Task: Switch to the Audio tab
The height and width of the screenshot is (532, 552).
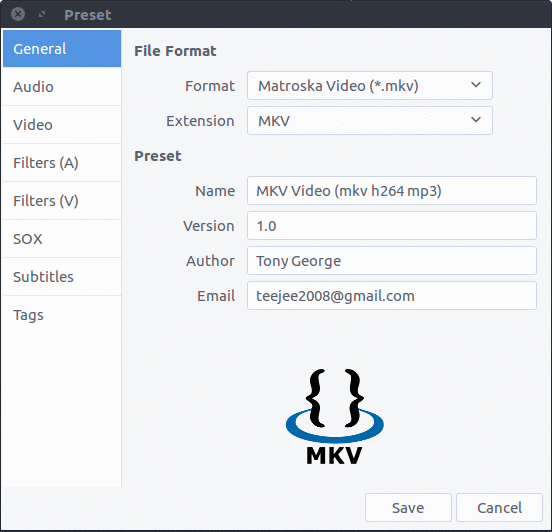Action: pyautogui.click(x=62, y=87)
